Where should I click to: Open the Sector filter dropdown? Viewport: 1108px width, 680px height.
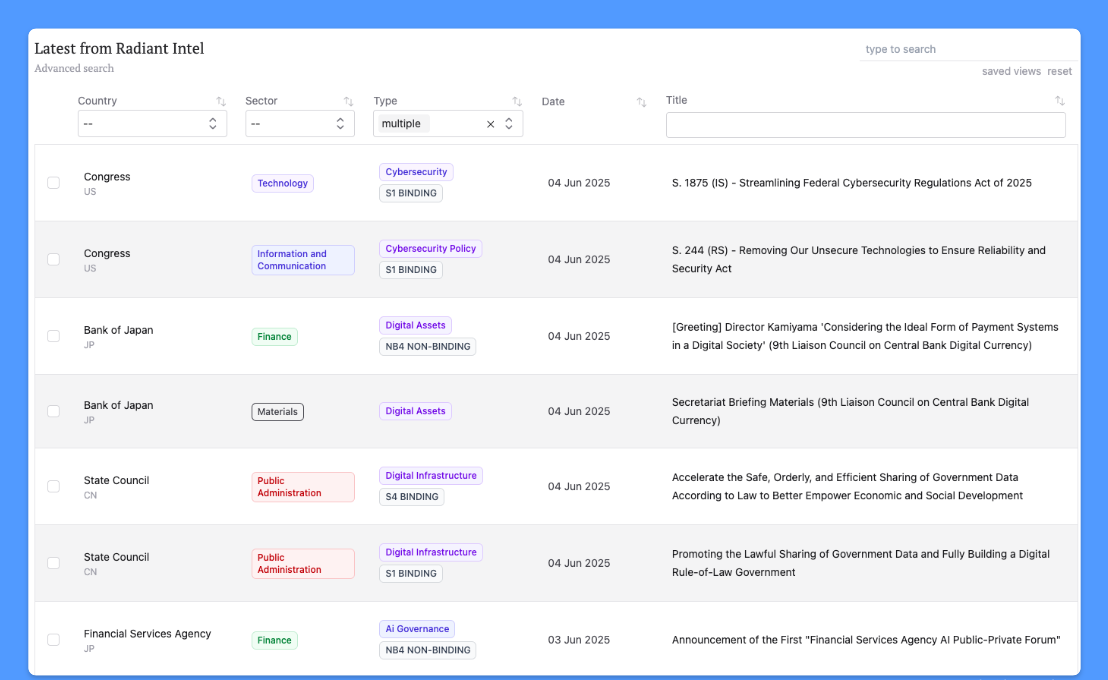coord(300,124)
